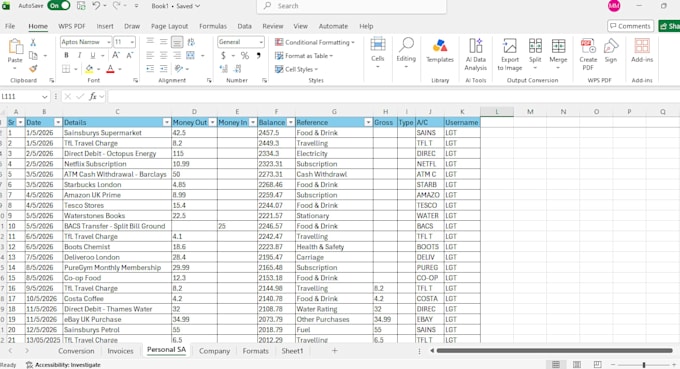Click the zoom slider in status bar

pos(644,365)
